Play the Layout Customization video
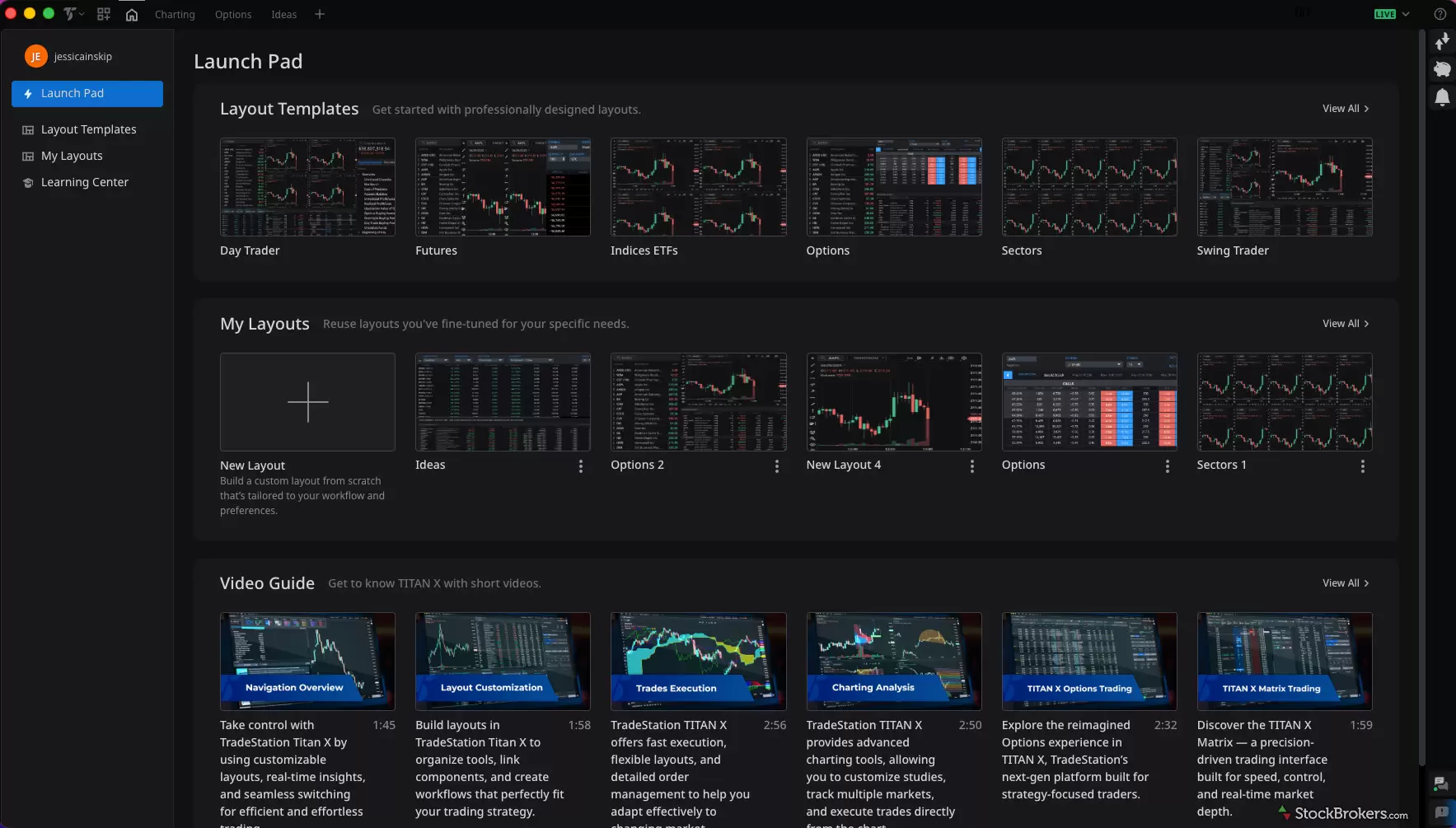Image resolution: width=1456 pixels, height=828 pixels. tap(503, 661)
